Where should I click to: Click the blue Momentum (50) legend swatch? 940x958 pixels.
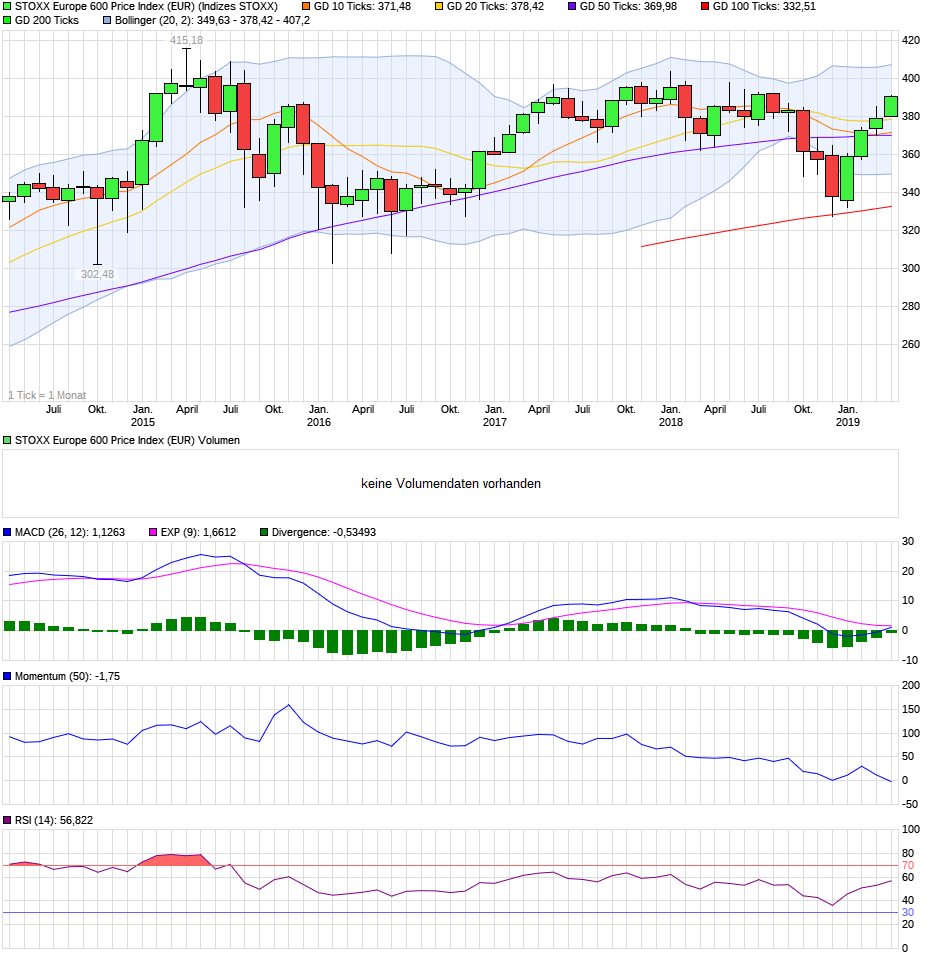(7, 676)
